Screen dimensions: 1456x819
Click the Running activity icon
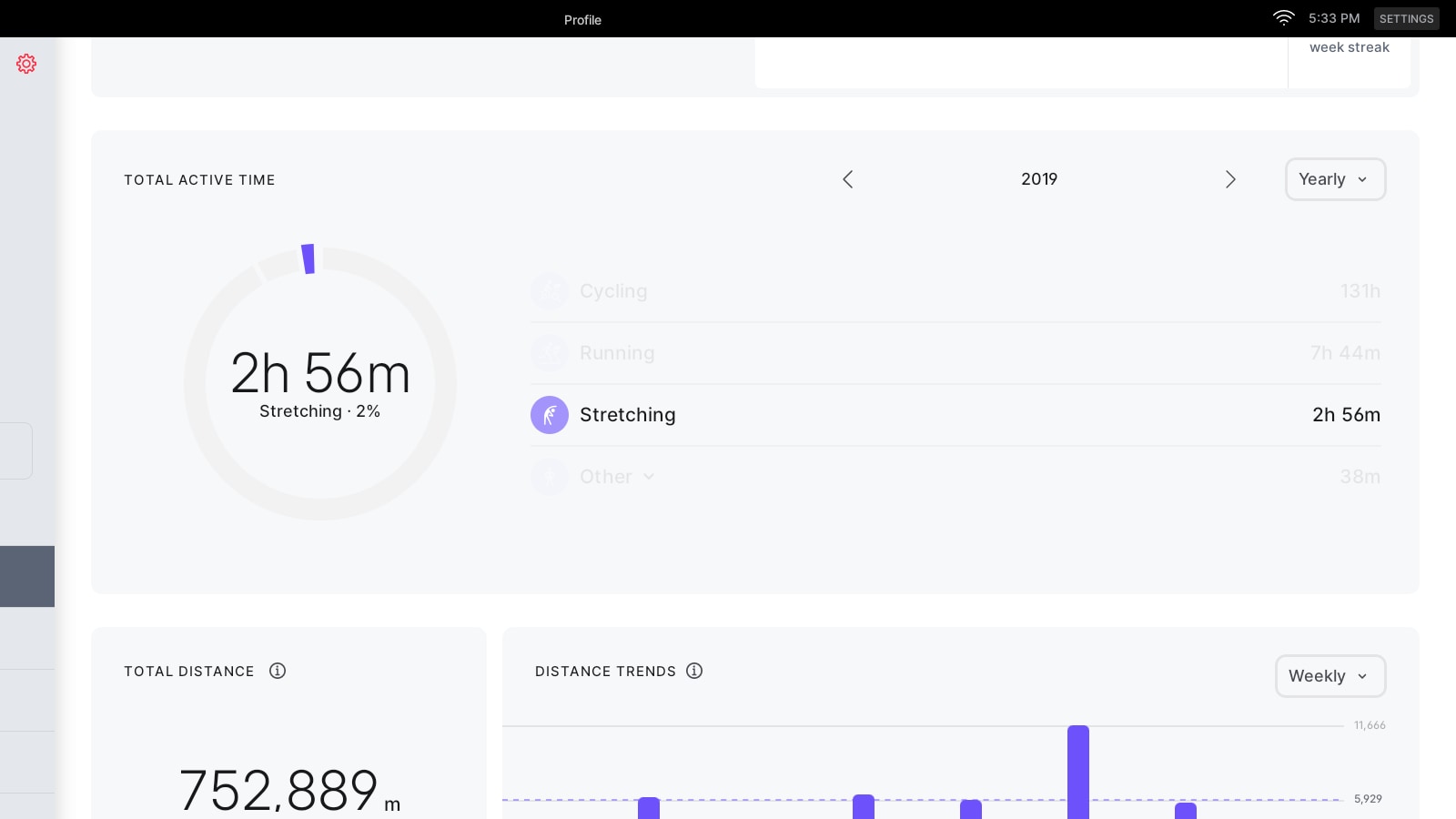click(550, 353)
